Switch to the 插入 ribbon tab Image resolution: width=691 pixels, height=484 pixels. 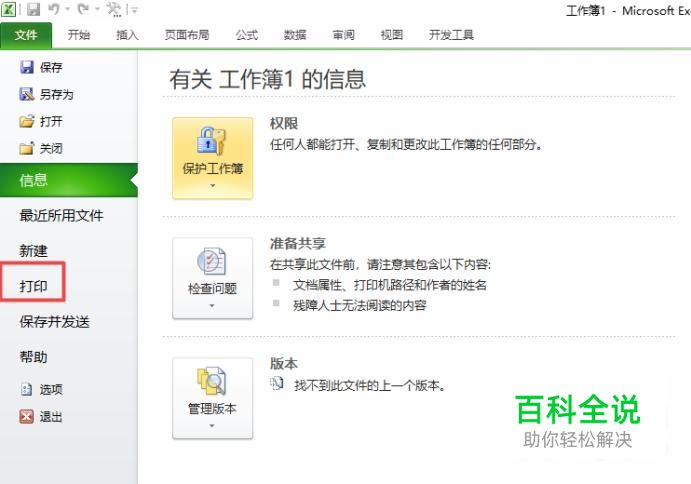point(127,35)
